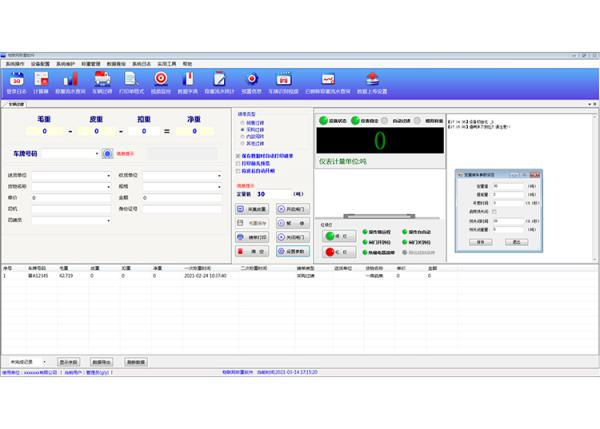This screenshot has height=429, width=600.
Task: Enable the 打印前先预览 checkbox
Action: 239,163
